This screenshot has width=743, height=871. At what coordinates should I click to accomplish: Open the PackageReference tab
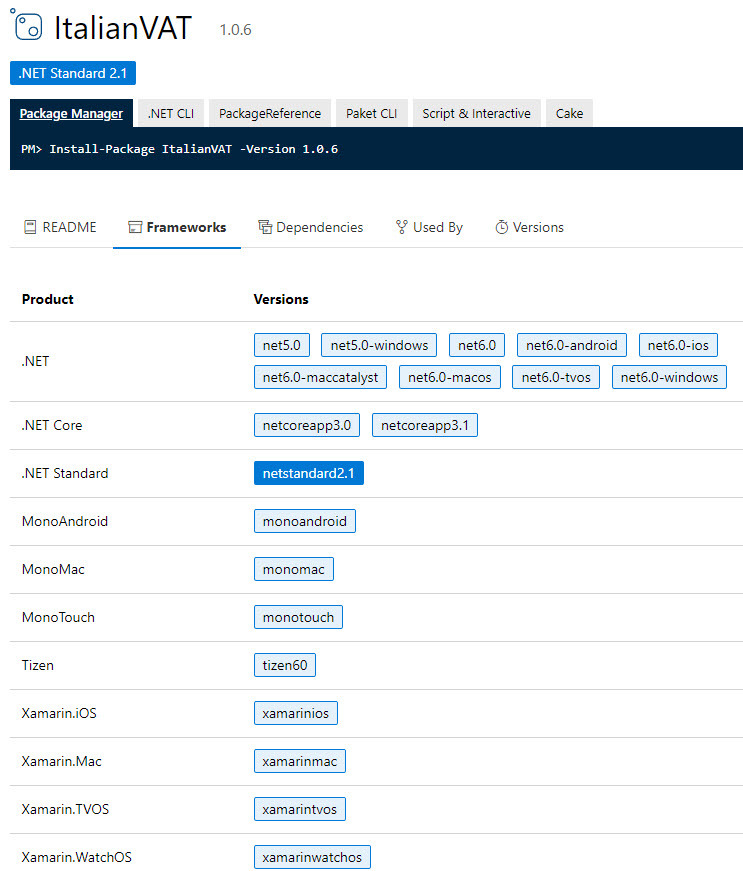click(x=270, y=113)
